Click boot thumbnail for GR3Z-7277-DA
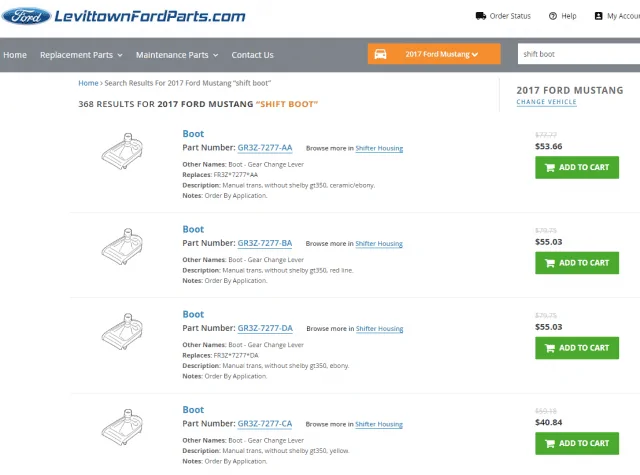The height and width of the screenshot is (475, 640). click(x=122, y=331)
